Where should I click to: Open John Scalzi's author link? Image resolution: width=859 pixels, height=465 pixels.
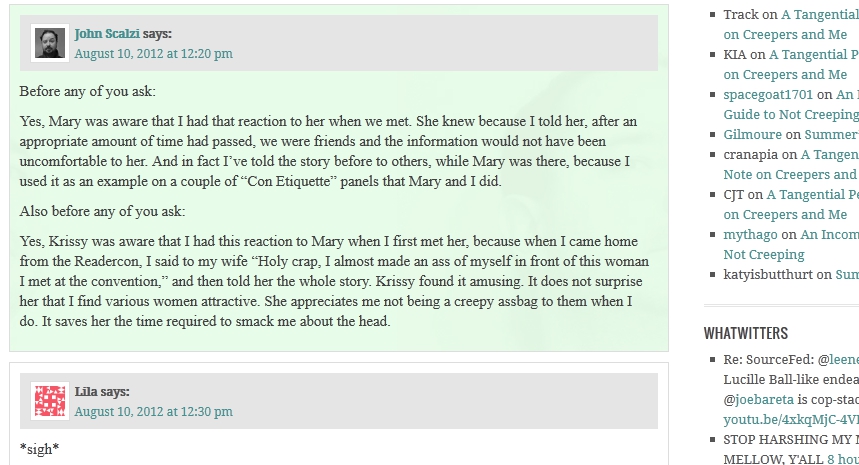click(107, 34)
